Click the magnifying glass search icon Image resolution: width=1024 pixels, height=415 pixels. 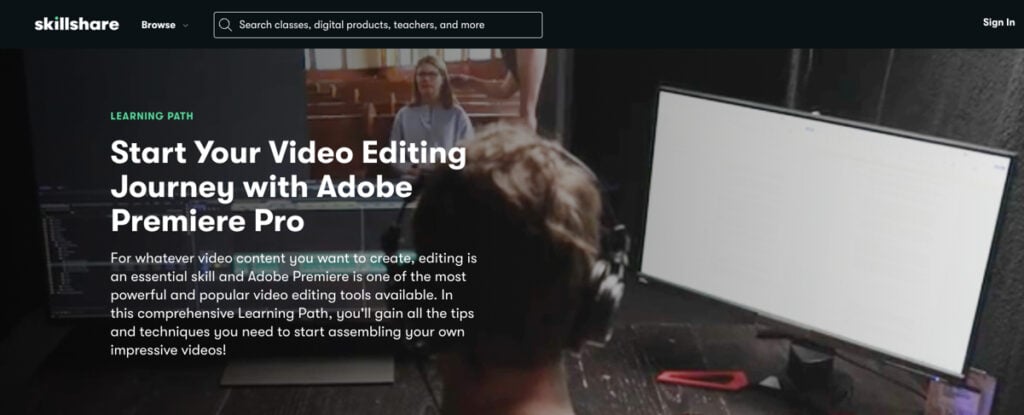tap(225, 25)
